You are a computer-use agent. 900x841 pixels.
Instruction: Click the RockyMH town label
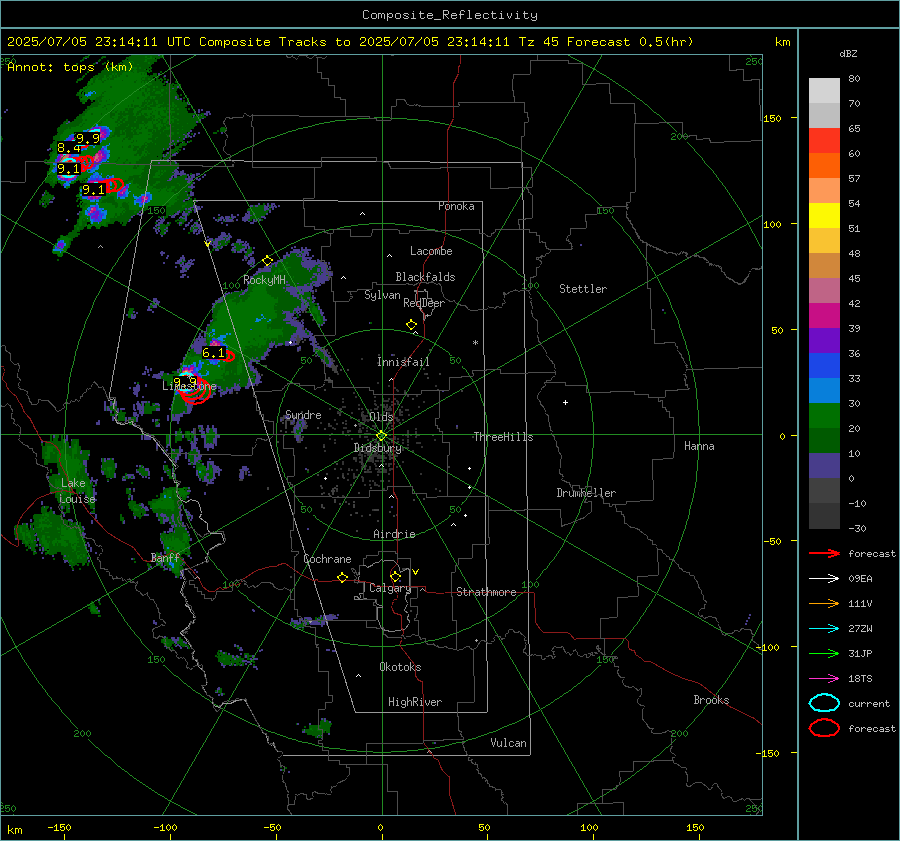tap(264, 280)
